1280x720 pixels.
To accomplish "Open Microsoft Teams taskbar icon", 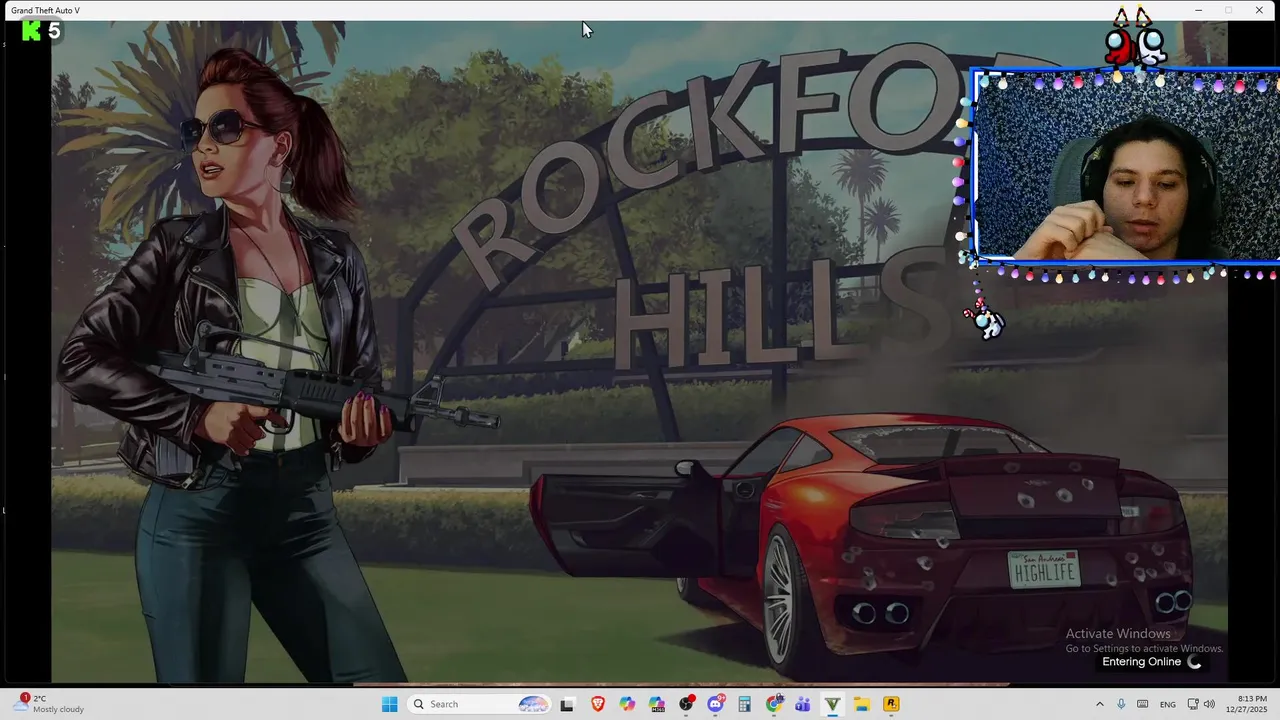I will click(x=803, y=704).
